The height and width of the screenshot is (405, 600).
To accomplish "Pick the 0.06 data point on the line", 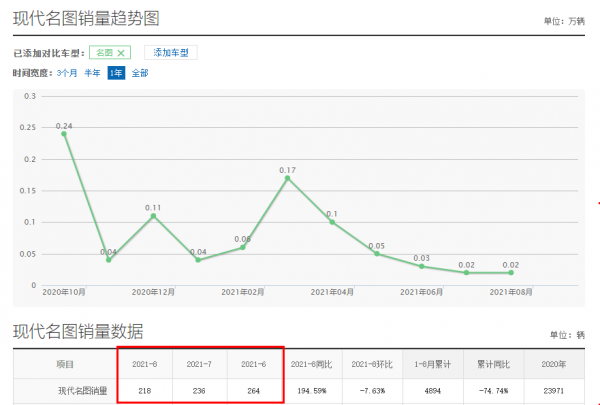I will [243, 247].
